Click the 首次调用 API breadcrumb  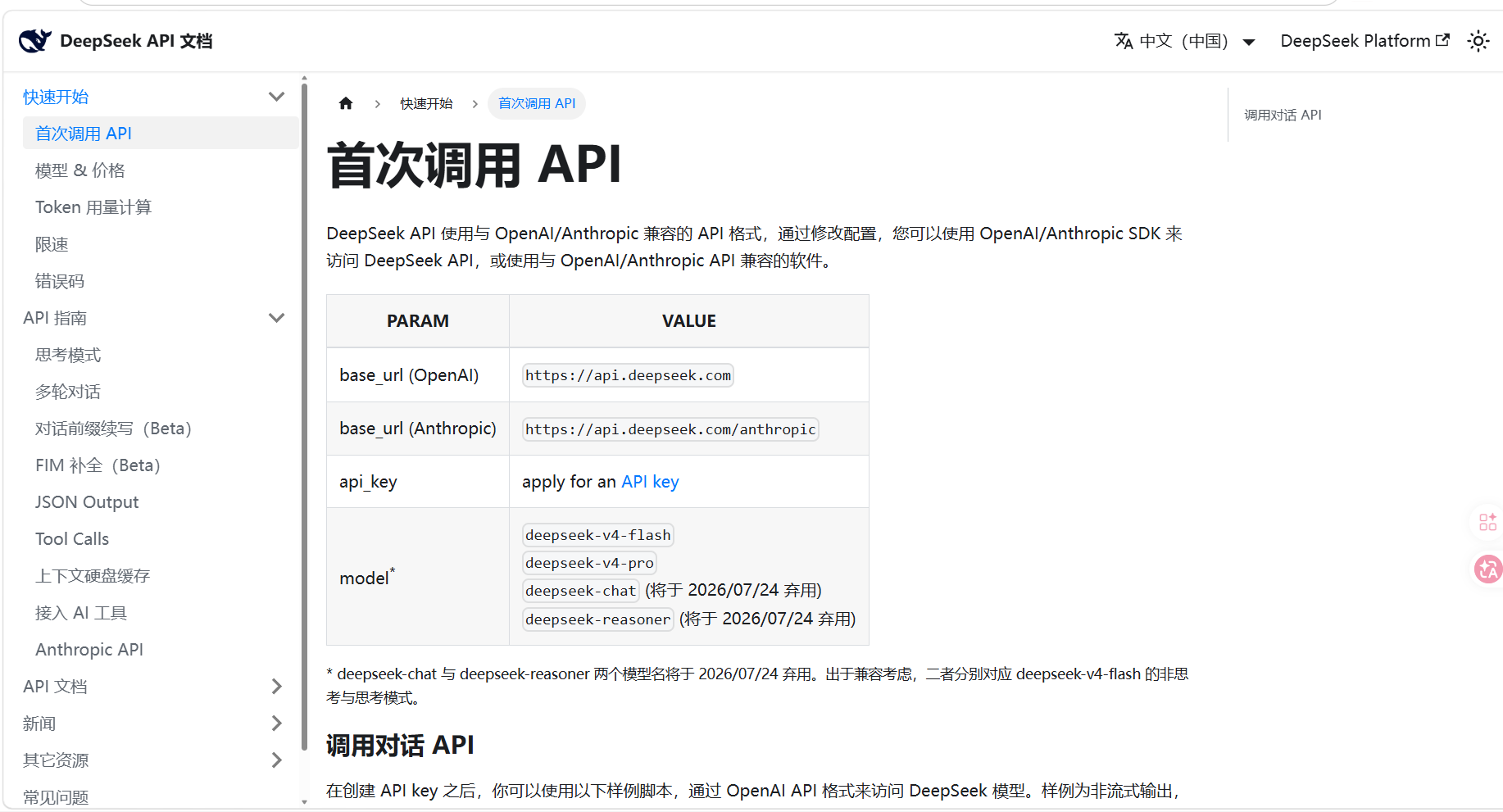click(537, 103)
